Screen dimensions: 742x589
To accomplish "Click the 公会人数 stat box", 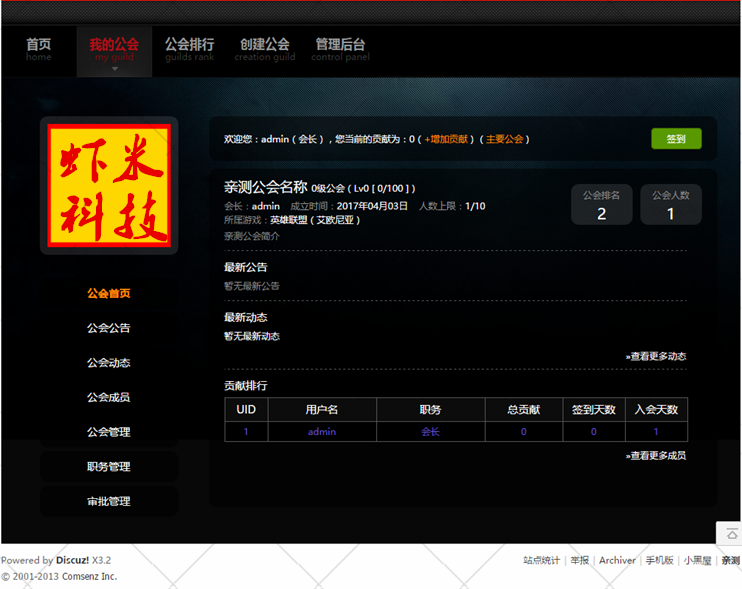I will [671, 204].
